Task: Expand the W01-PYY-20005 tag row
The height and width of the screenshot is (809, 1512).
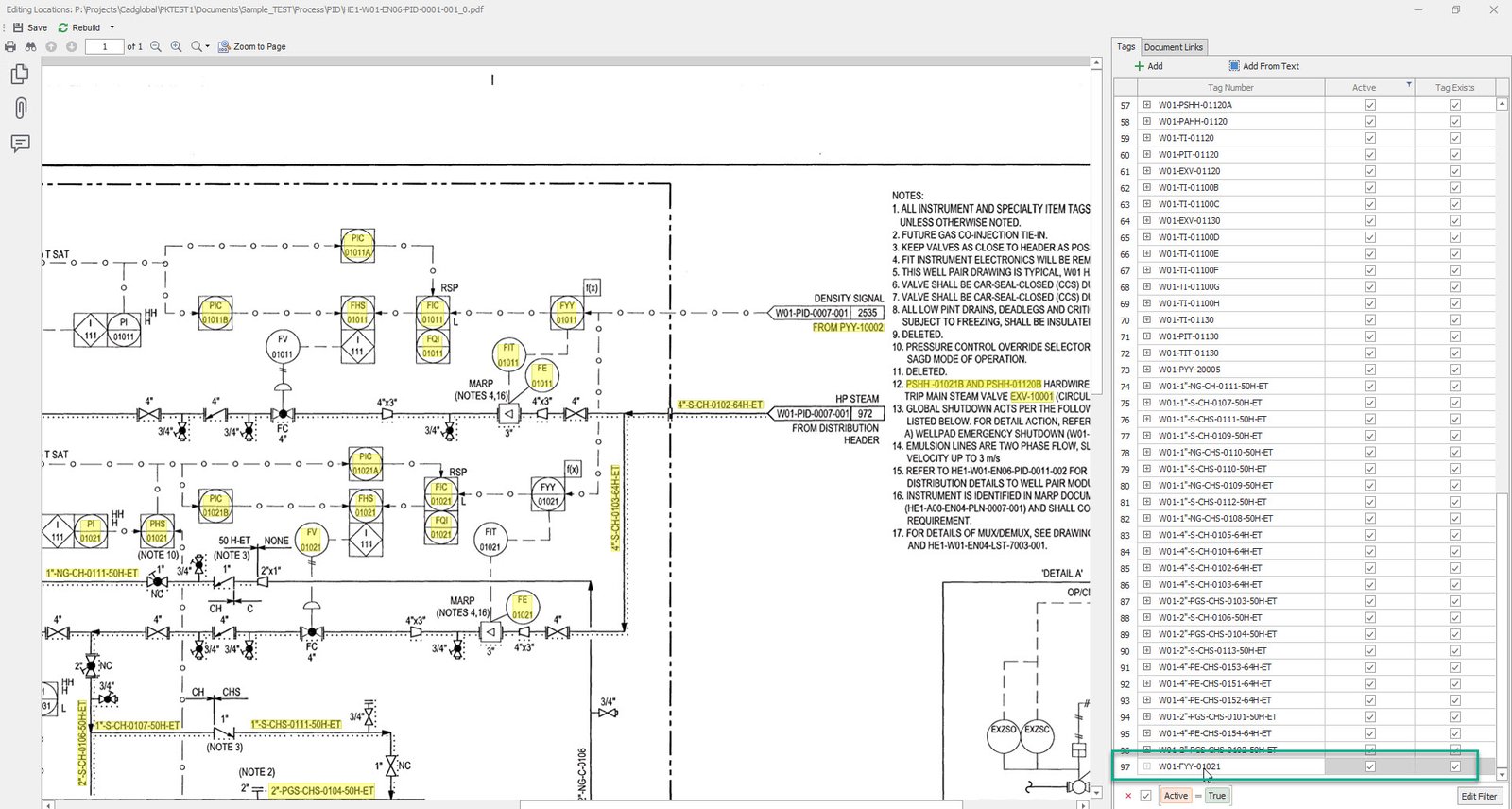Action: 1146,370
